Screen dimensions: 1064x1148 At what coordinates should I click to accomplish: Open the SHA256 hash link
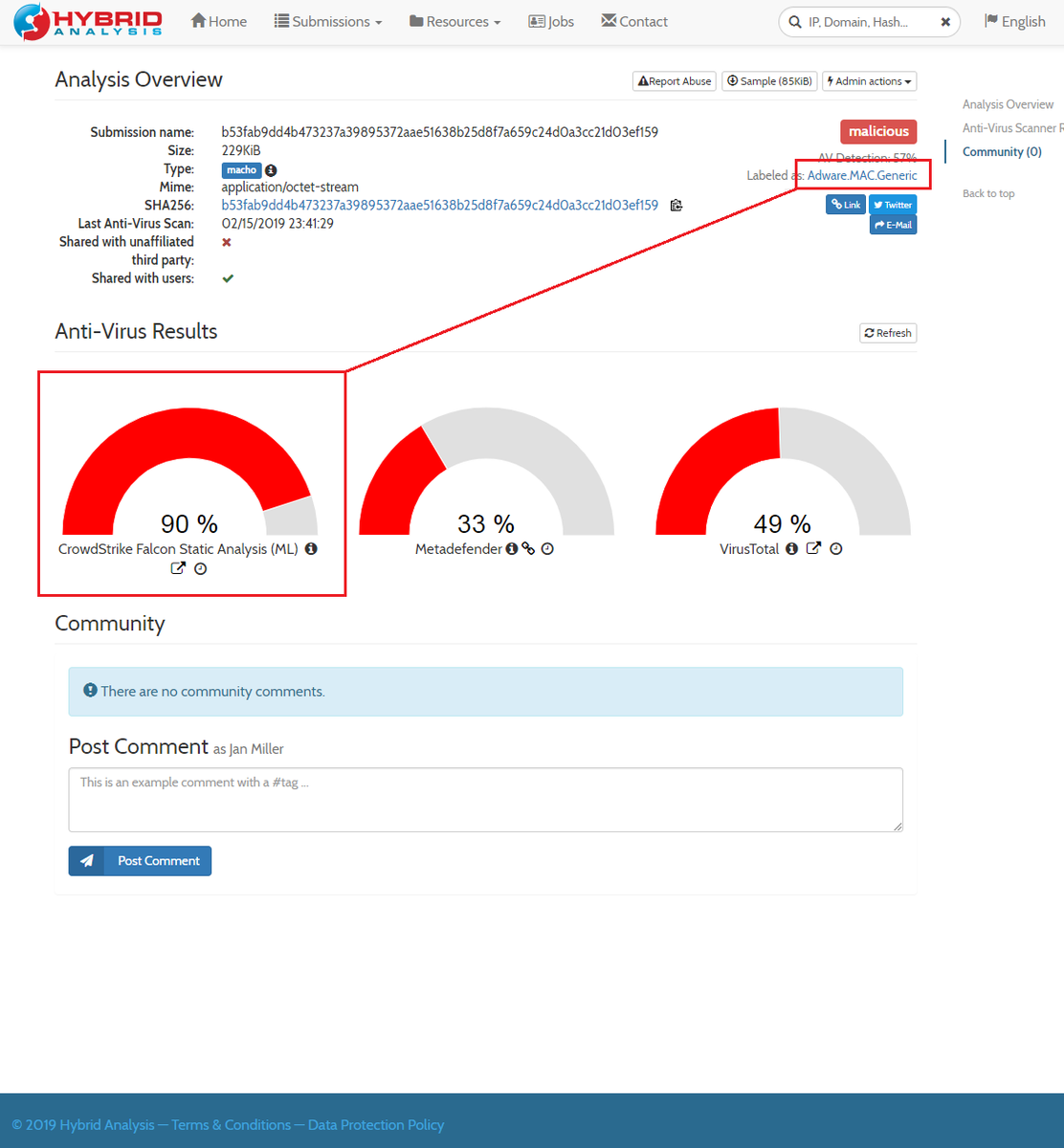(x=440, y=205)
